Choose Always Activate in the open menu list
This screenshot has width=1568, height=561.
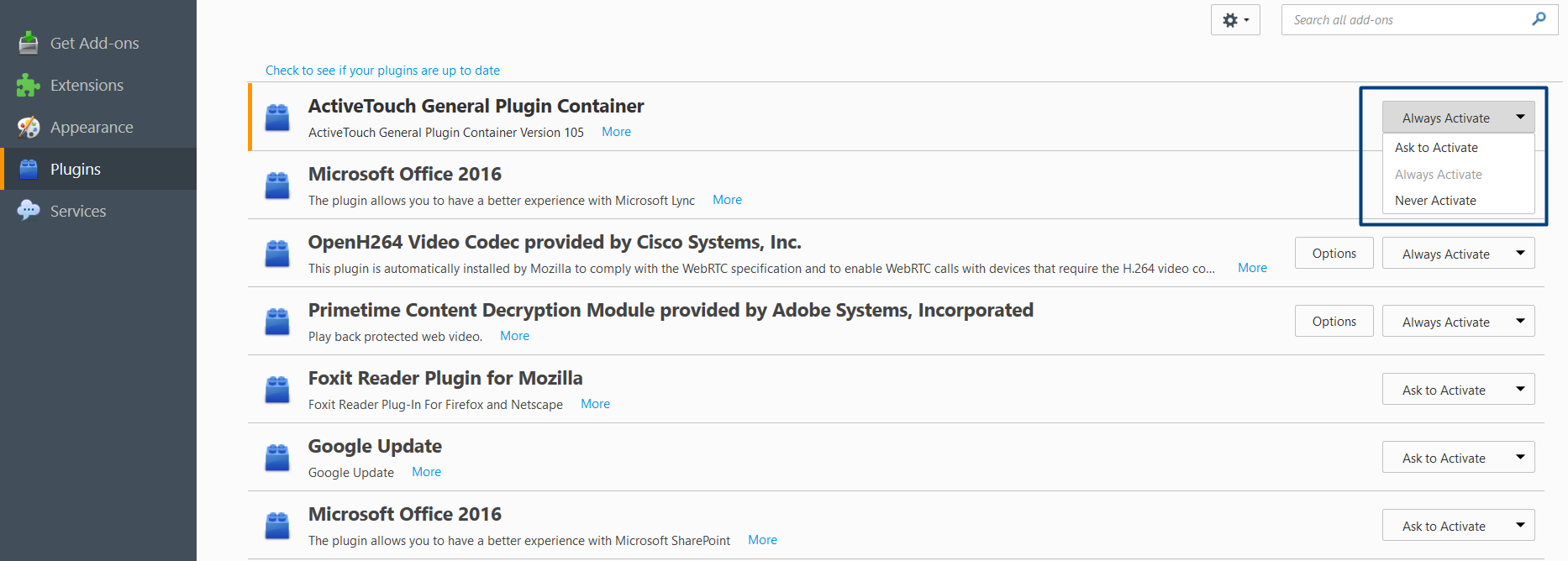[1458, 175]
